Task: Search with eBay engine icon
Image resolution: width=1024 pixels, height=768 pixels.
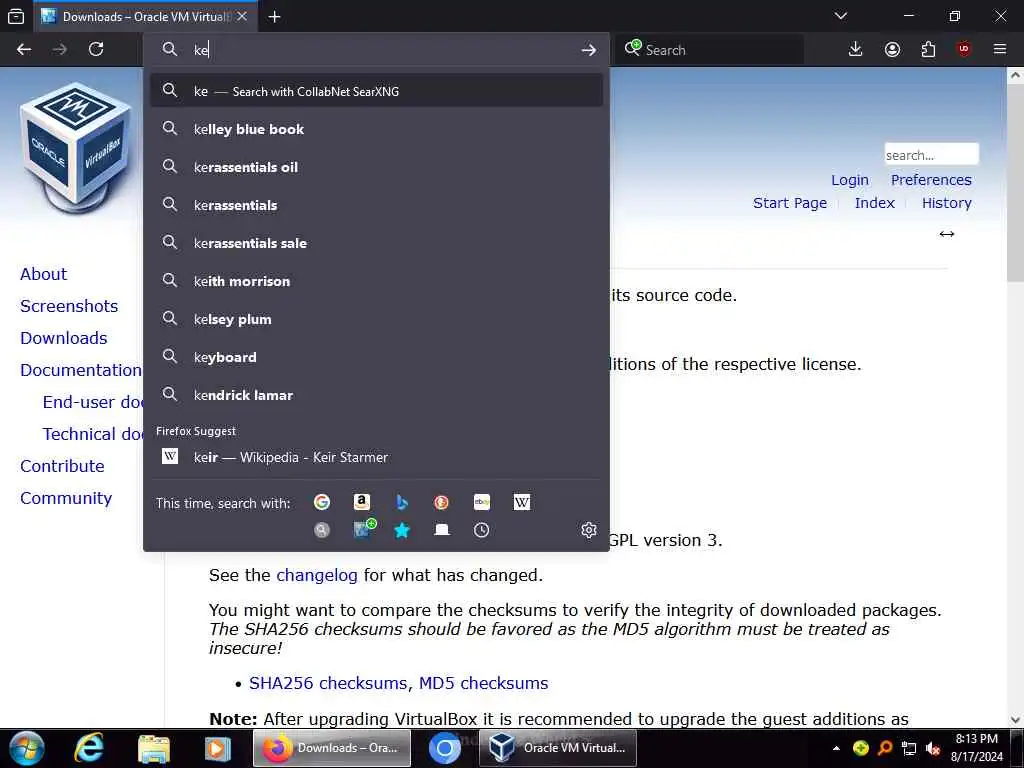Action: click(482, 502)
